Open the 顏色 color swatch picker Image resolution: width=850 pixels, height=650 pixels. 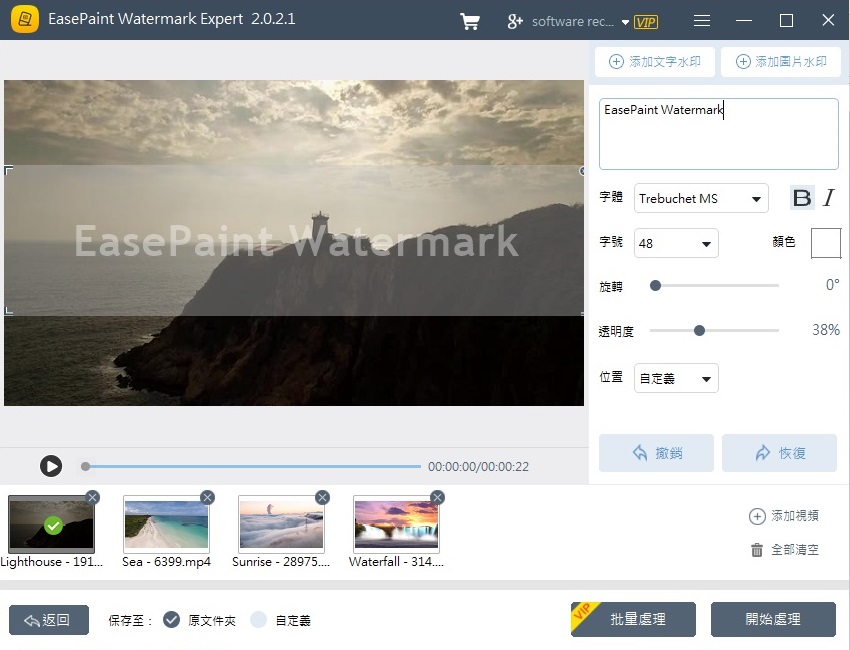coord(826,243)
